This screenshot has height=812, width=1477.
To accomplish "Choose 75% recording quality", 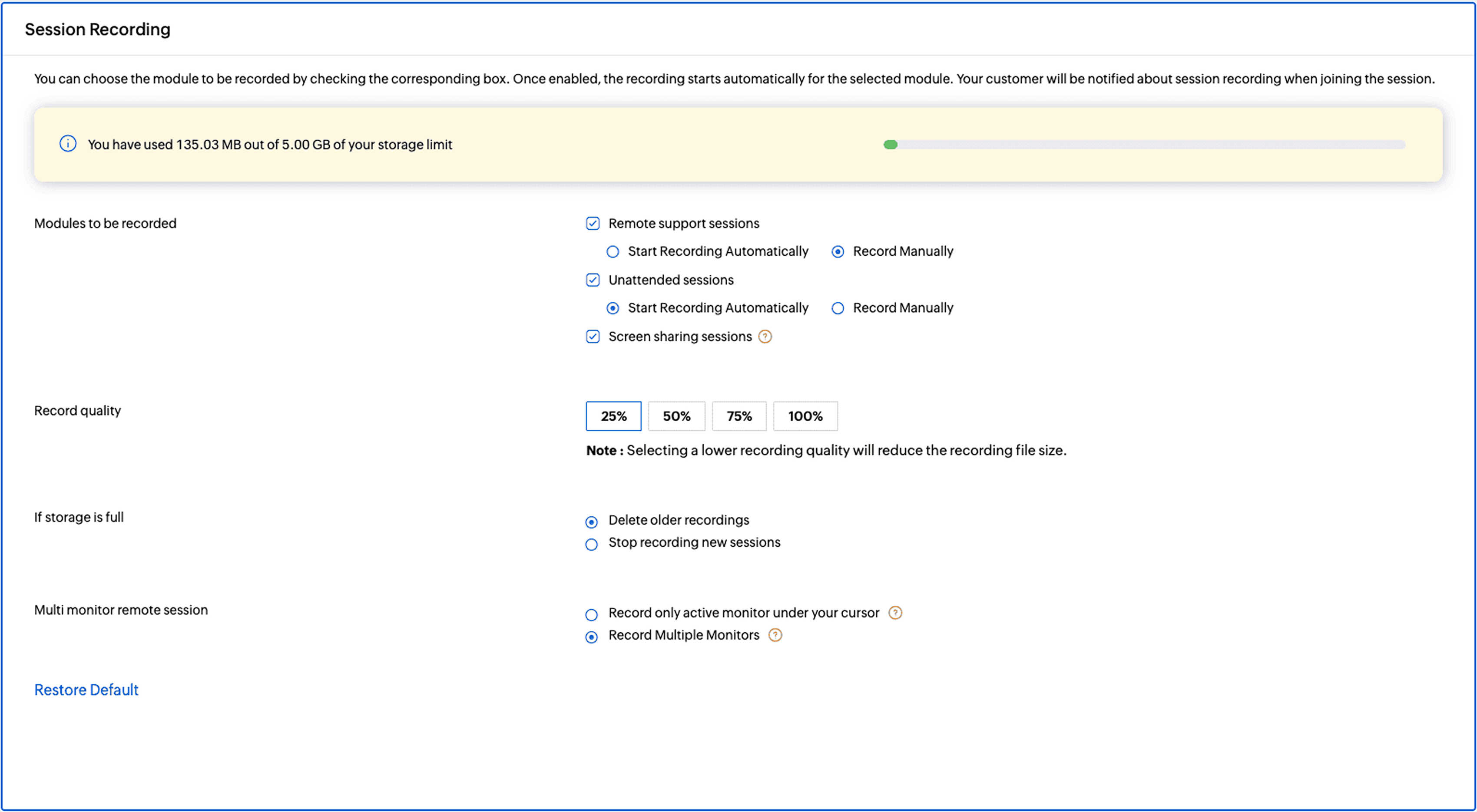I will pyautogui.click(x=739, y=416).
